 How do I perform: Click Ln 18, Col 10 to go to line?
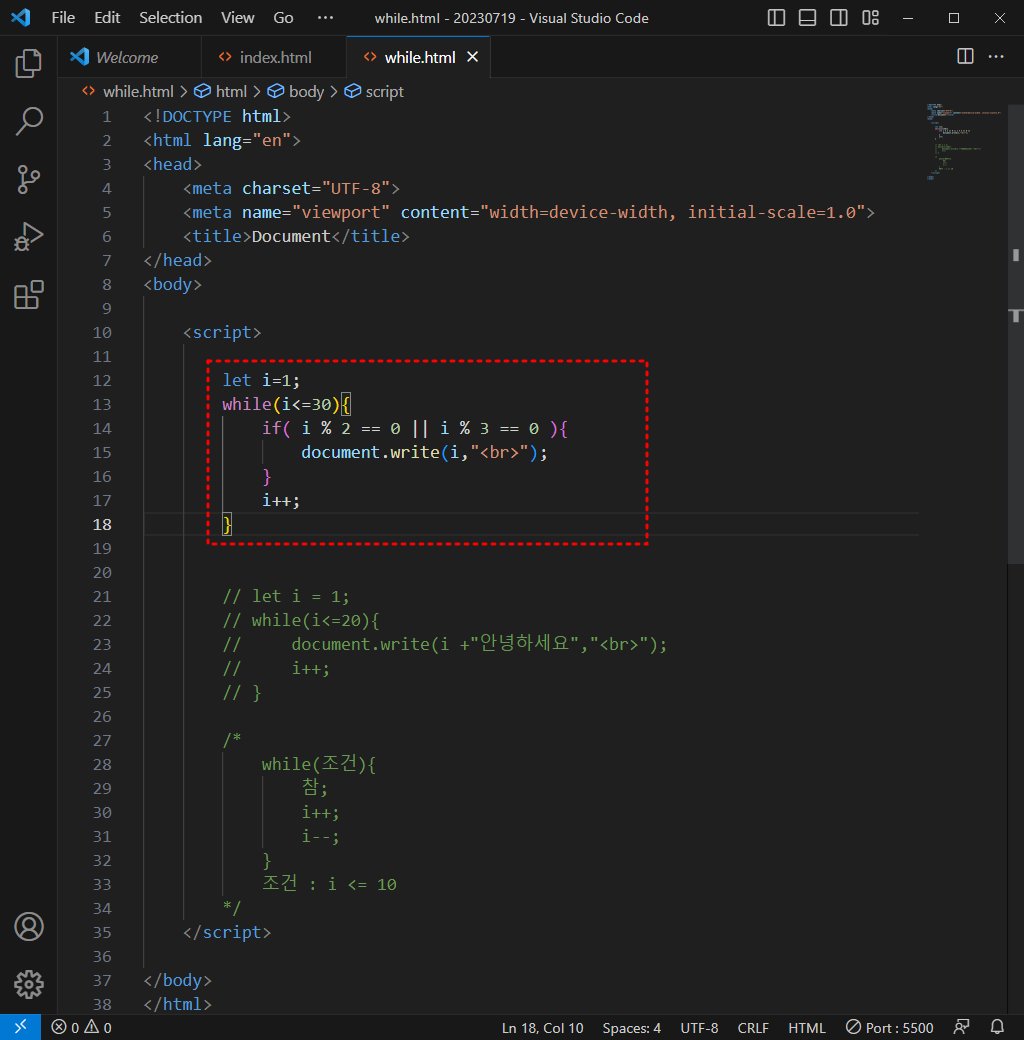pyautogui.click(x=543, y=1027)
